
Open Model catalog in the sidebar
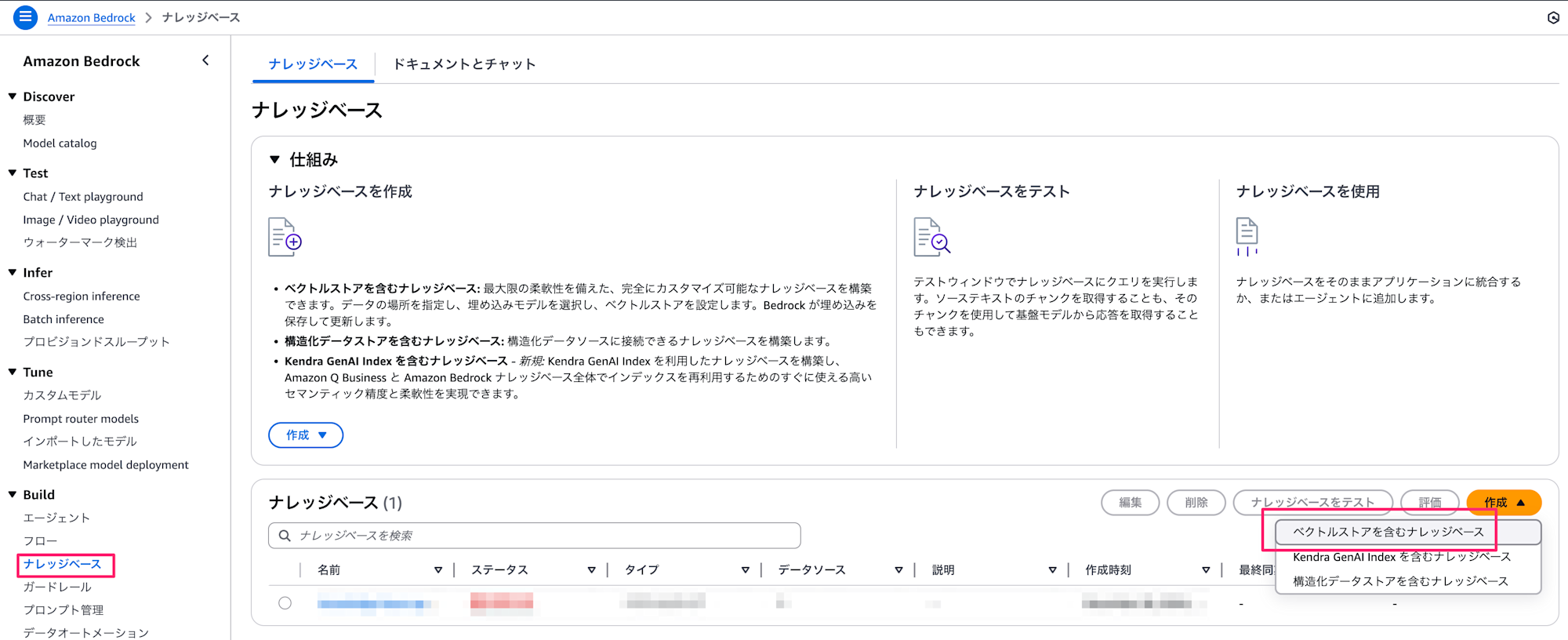[60, 144]
